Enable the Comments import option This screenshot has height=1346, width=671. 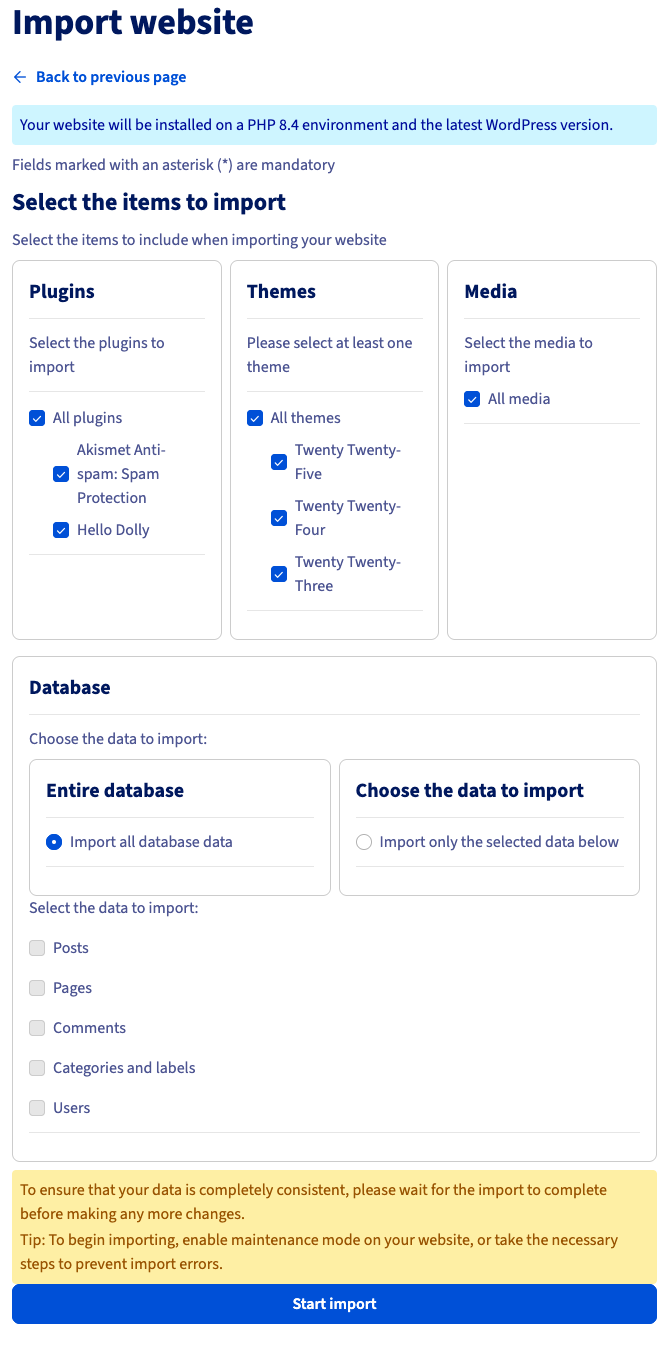pos(37,1027)
